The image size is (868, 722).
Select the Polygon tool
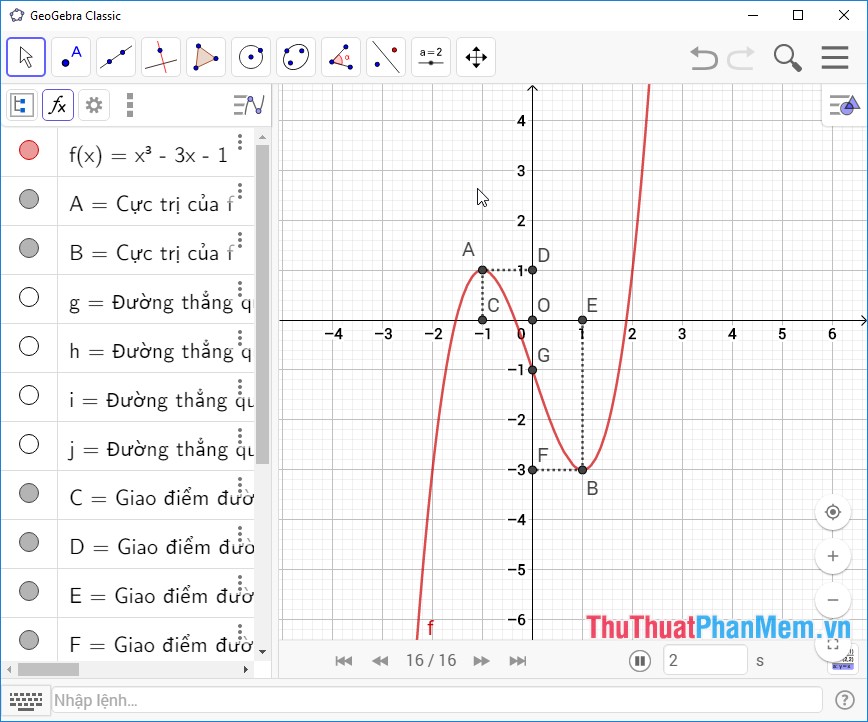point(206,57)
